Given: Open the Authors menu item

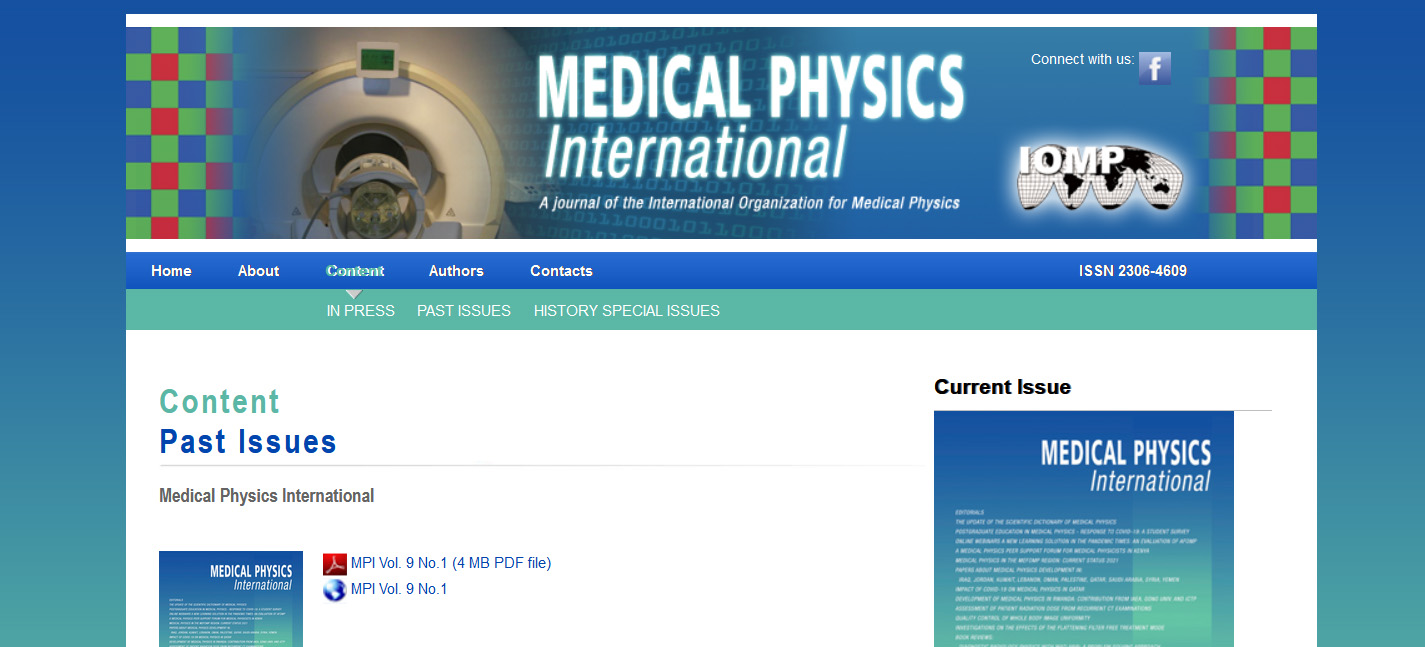Looking at the screenshot, I should coord(456,271).
